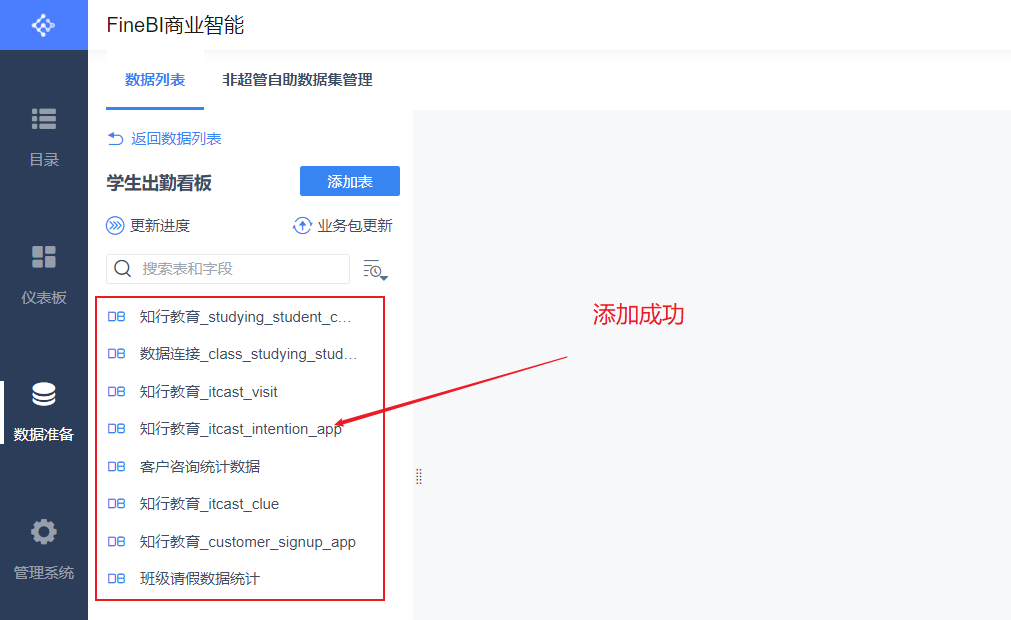Click the 业务包更新 label
The image size is (1011, 620).
[x=355, y=226]
